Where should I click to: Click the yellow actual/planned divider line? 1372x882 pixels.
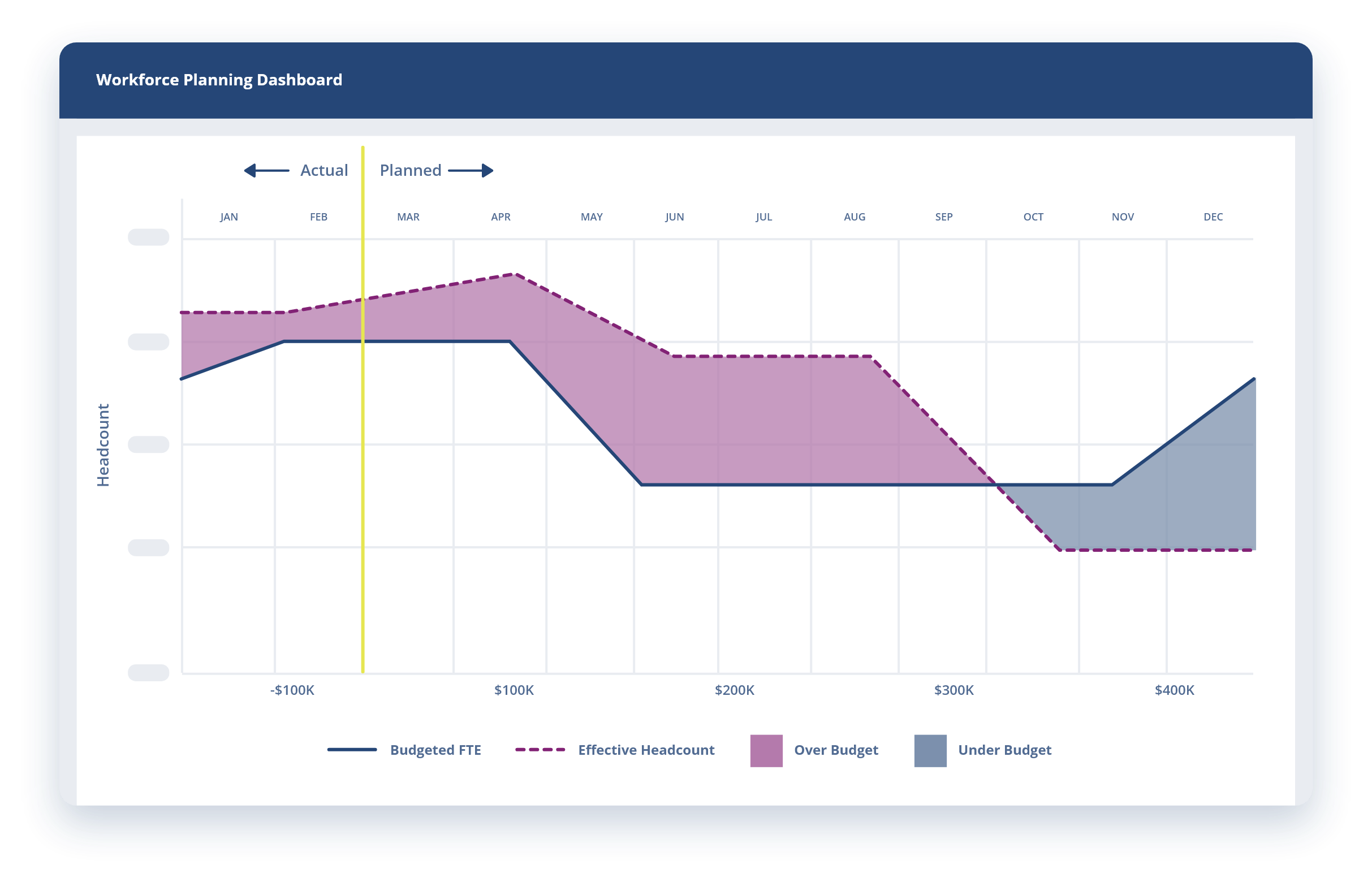coord(363,409)
